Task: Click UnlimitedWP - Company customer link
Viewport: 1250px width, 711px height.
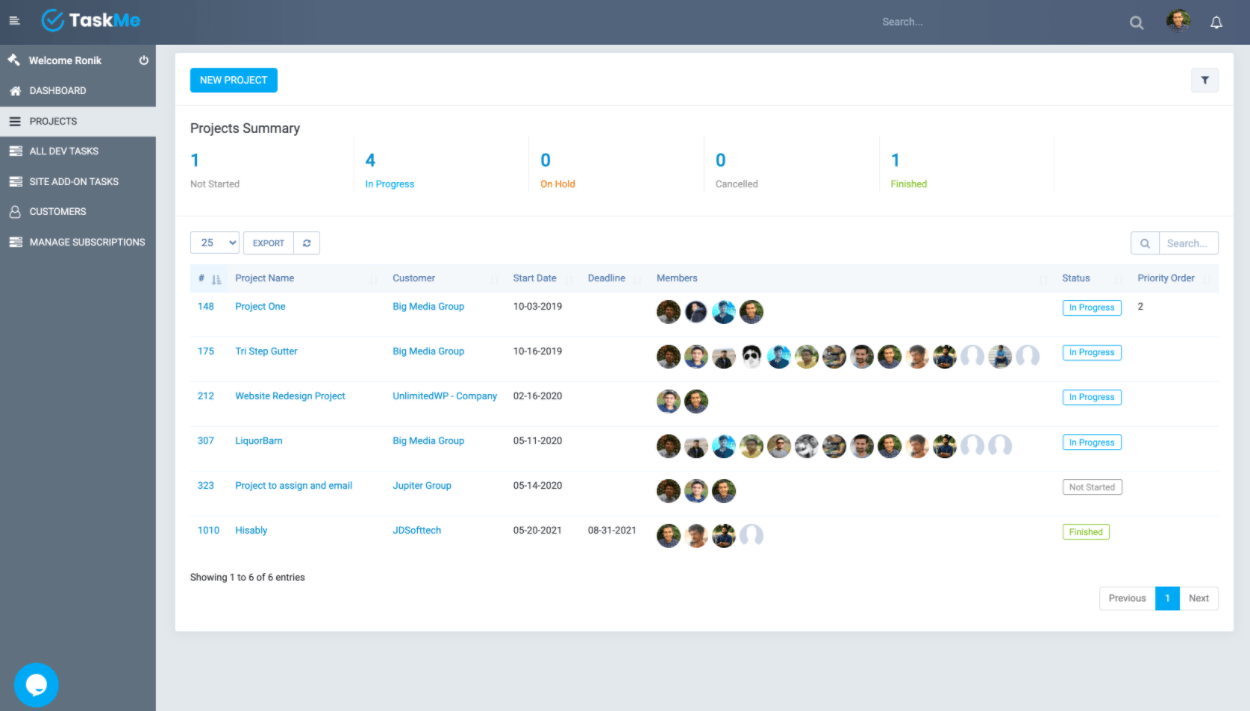Action: coord(445,396)
